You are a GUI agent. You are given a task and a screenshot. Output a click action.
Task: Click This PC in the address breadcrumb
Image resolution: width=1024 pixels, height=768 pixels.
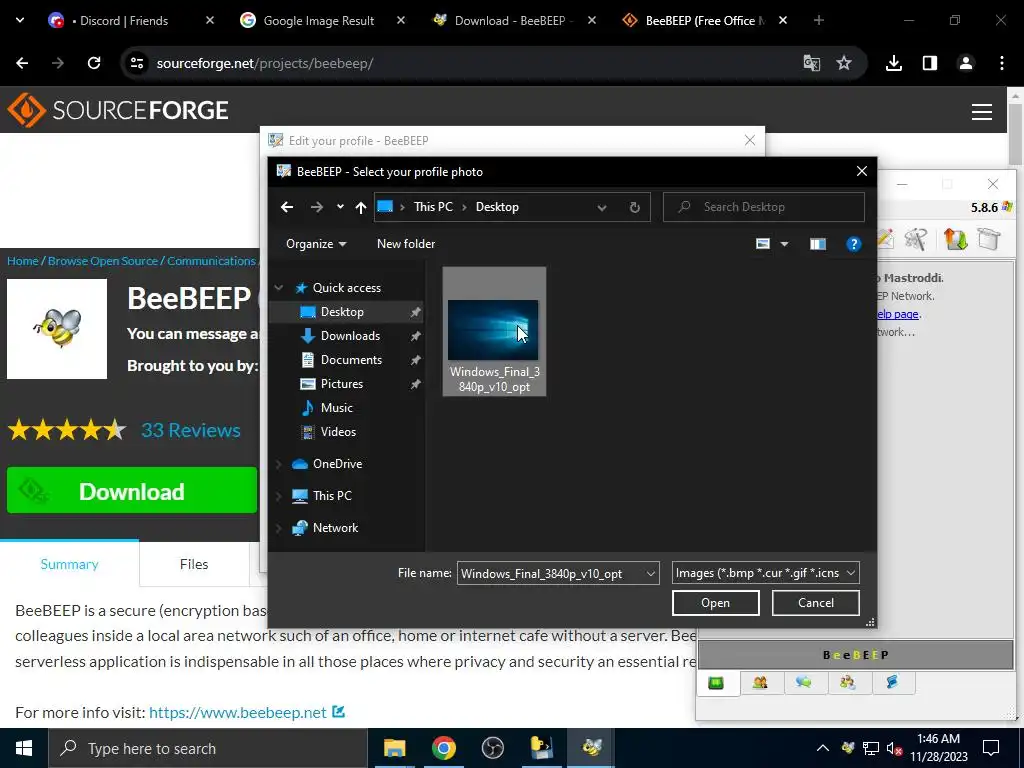(432, 207)
